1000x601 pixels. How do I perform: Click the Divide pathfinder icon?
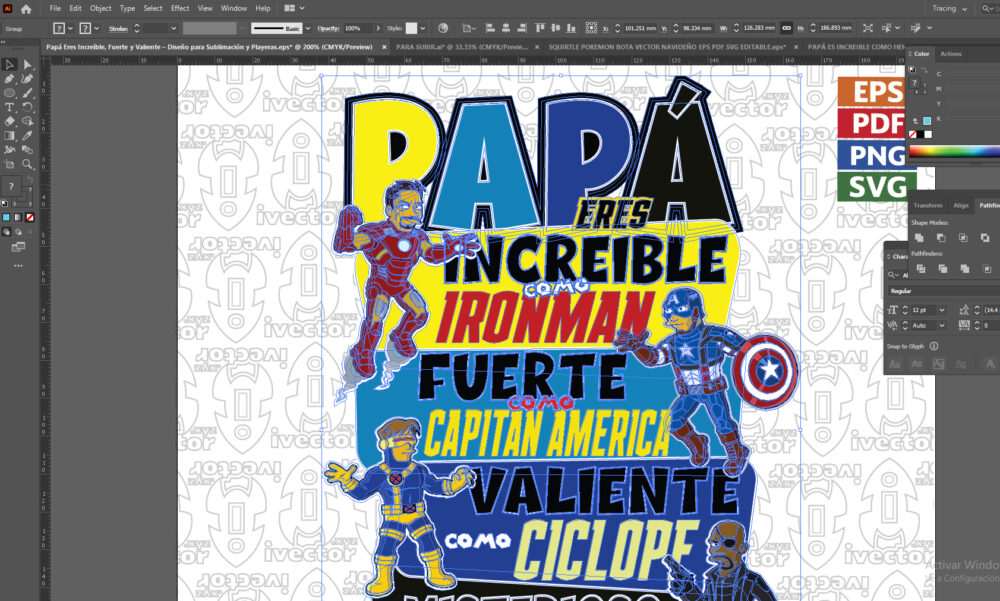(921, 269)
